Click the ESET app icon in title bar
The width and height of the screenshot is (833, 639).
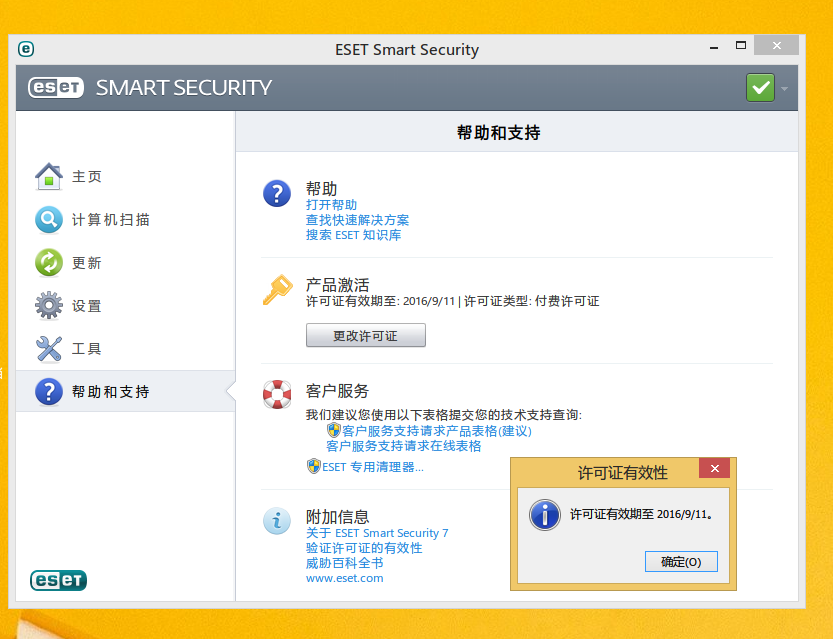tap(26, 49)
